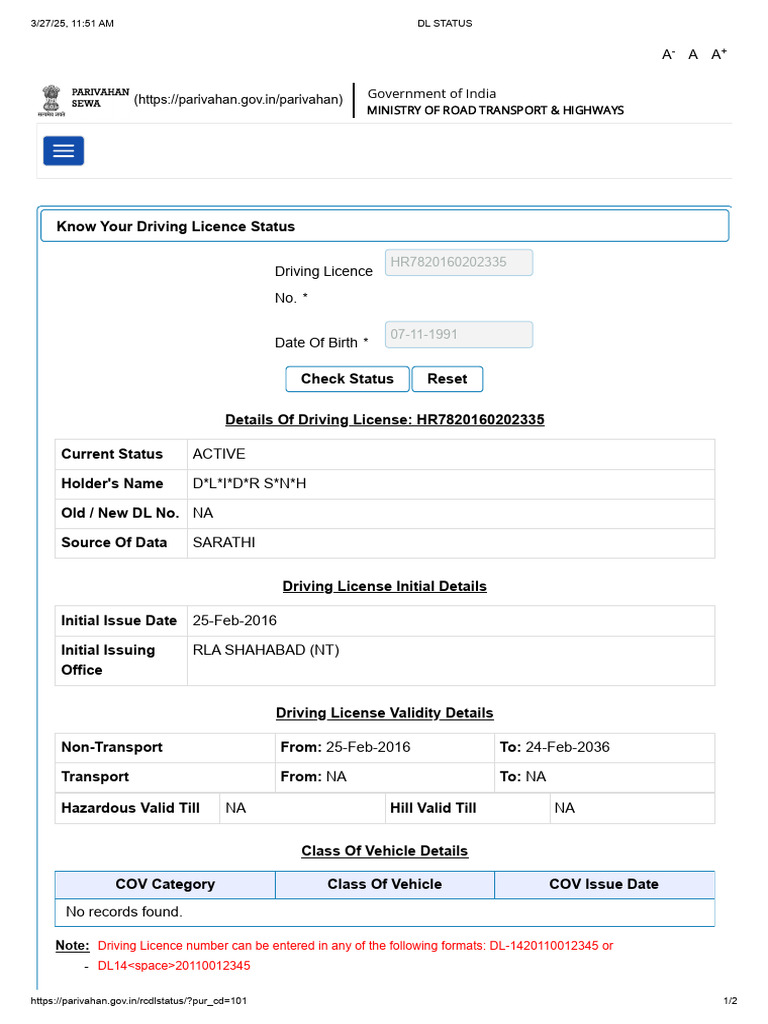Viewport: 768px width, 1024px height.
Task: Select initial issue date 25-Feb-2016
Action: point(234,620)
